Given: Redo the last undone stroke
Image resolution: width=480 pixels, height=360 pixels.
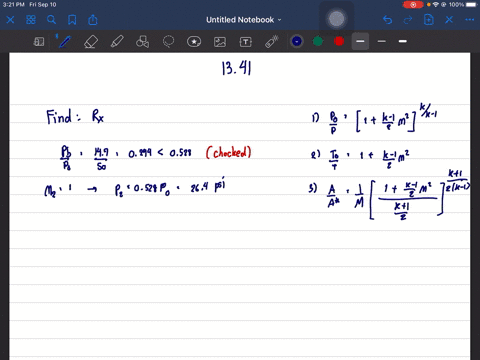Looking at the screenshot, I should coord(408,20).
